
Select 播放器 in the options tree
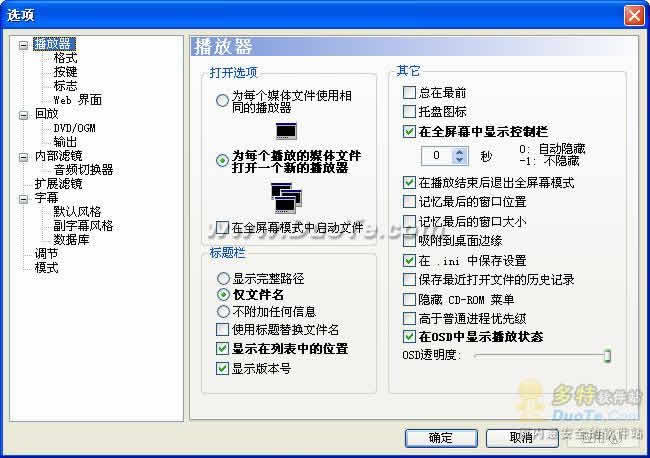(54, 44)
